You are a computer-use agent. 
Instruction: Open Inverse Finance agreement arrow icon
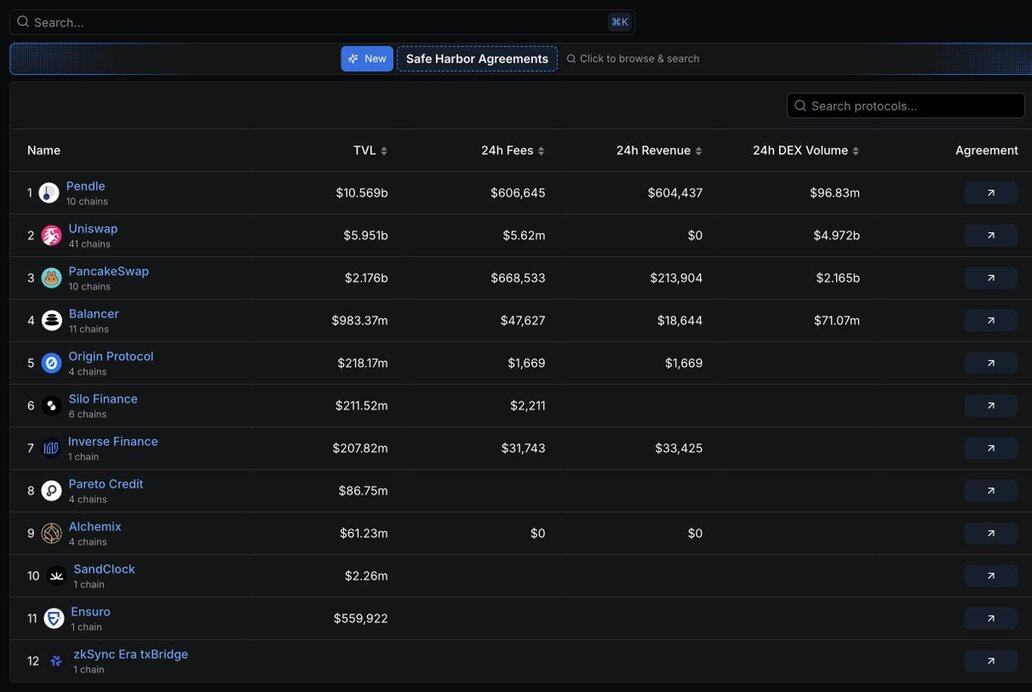pos(991,448)
